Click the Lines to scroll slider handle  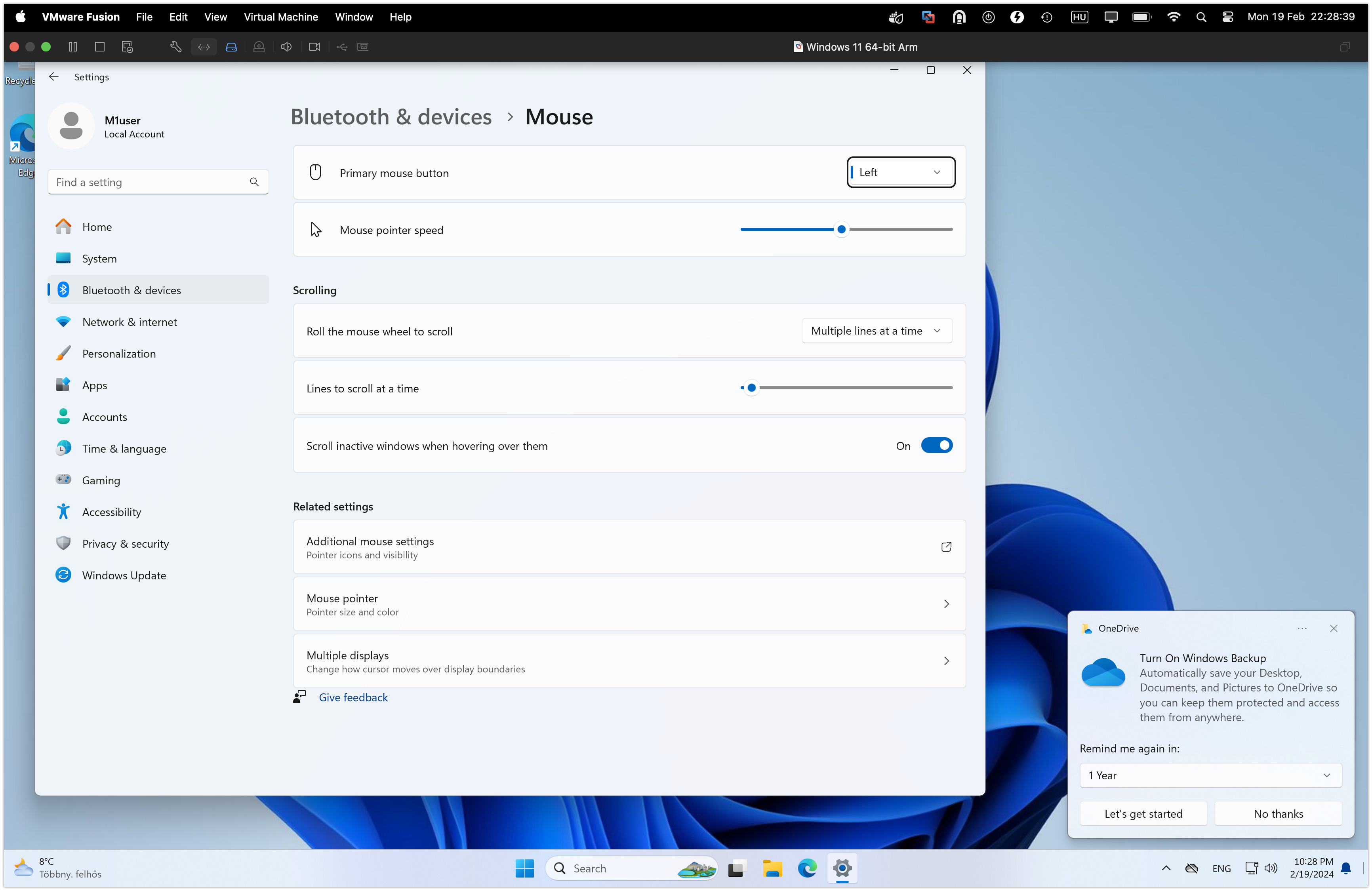[x=752, y=388]
